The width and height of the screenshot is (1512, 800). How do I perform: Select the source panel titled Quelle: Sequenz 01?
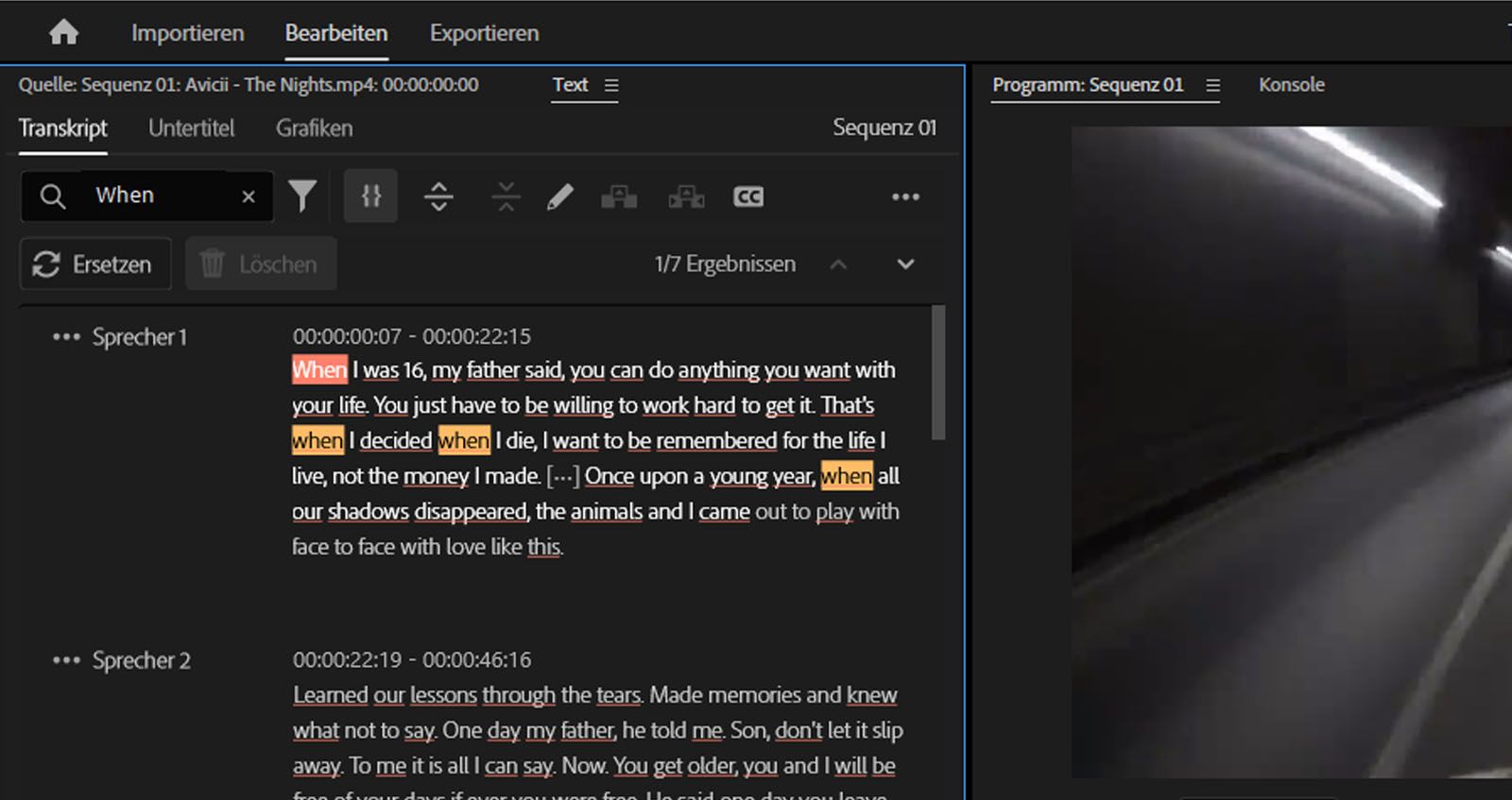[249, 85]
